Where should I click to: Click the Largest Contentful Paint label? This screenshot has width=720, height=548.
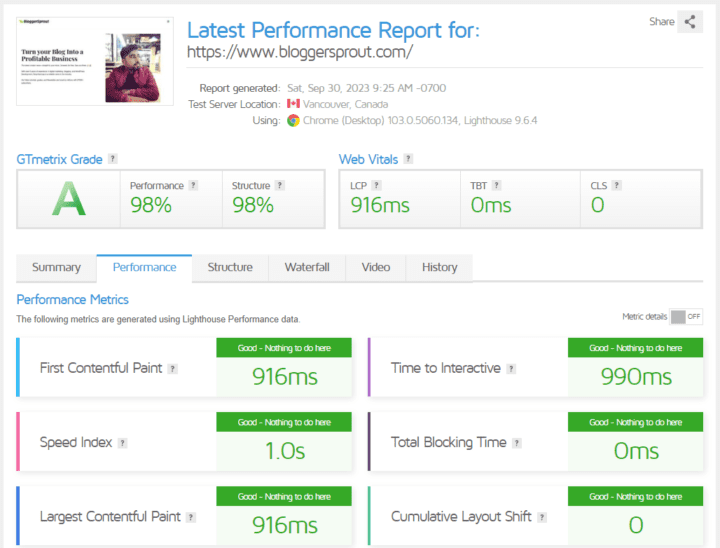tap(110, 517)
